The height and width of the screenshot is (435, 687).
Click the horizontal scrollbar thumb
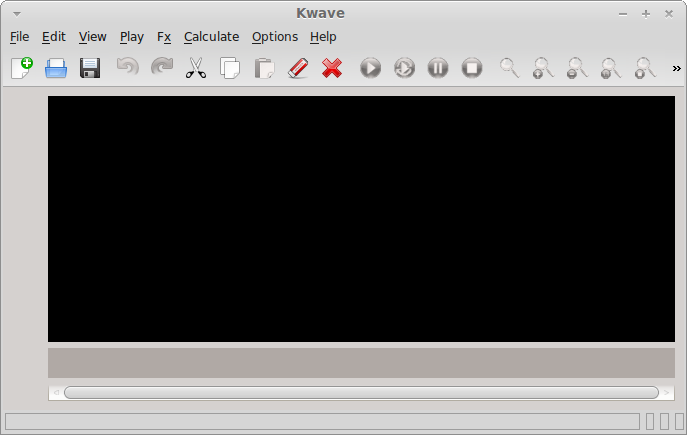click(x=361, y=393)
